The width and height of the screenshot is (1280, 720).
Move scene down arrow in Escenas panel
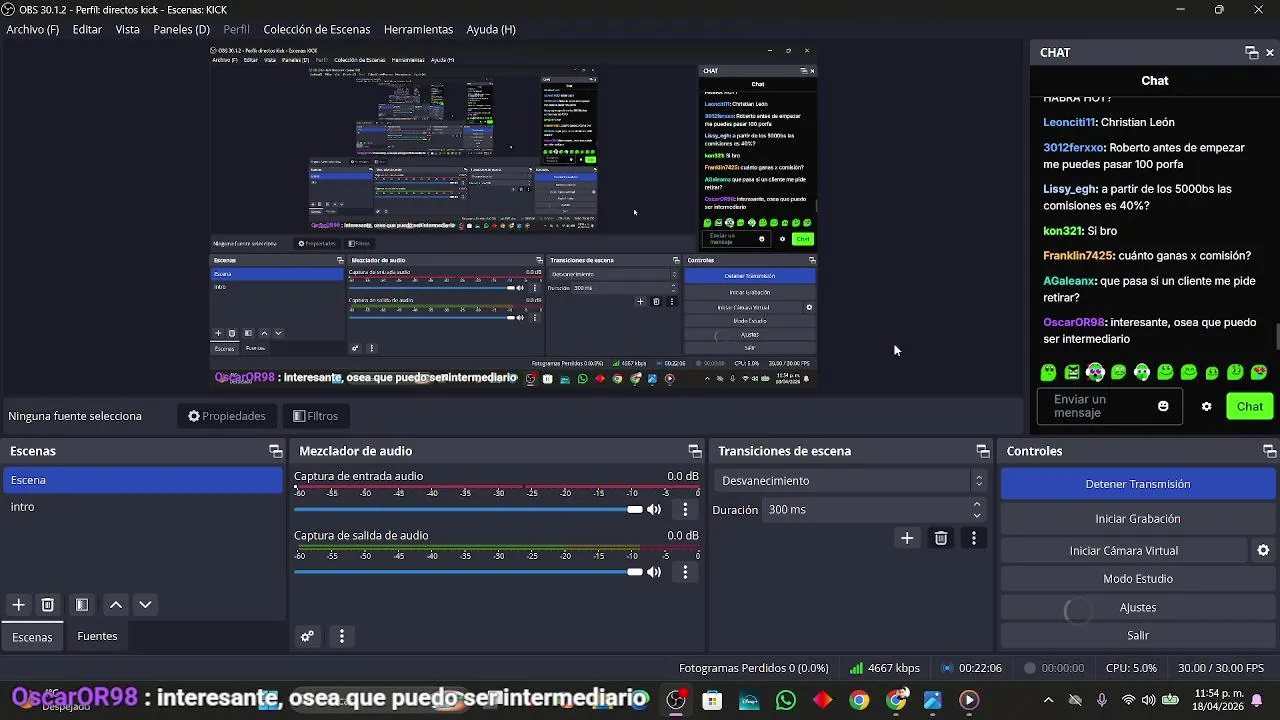(x=145, y=605)
